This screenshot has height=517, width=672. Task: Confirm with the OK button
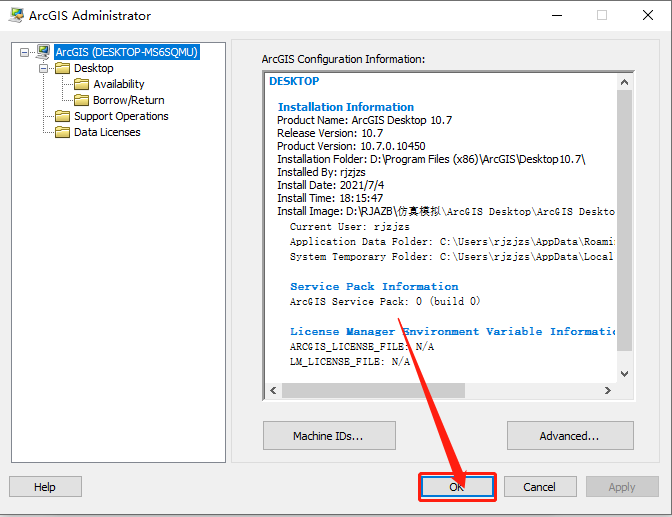tap(457, 487)
